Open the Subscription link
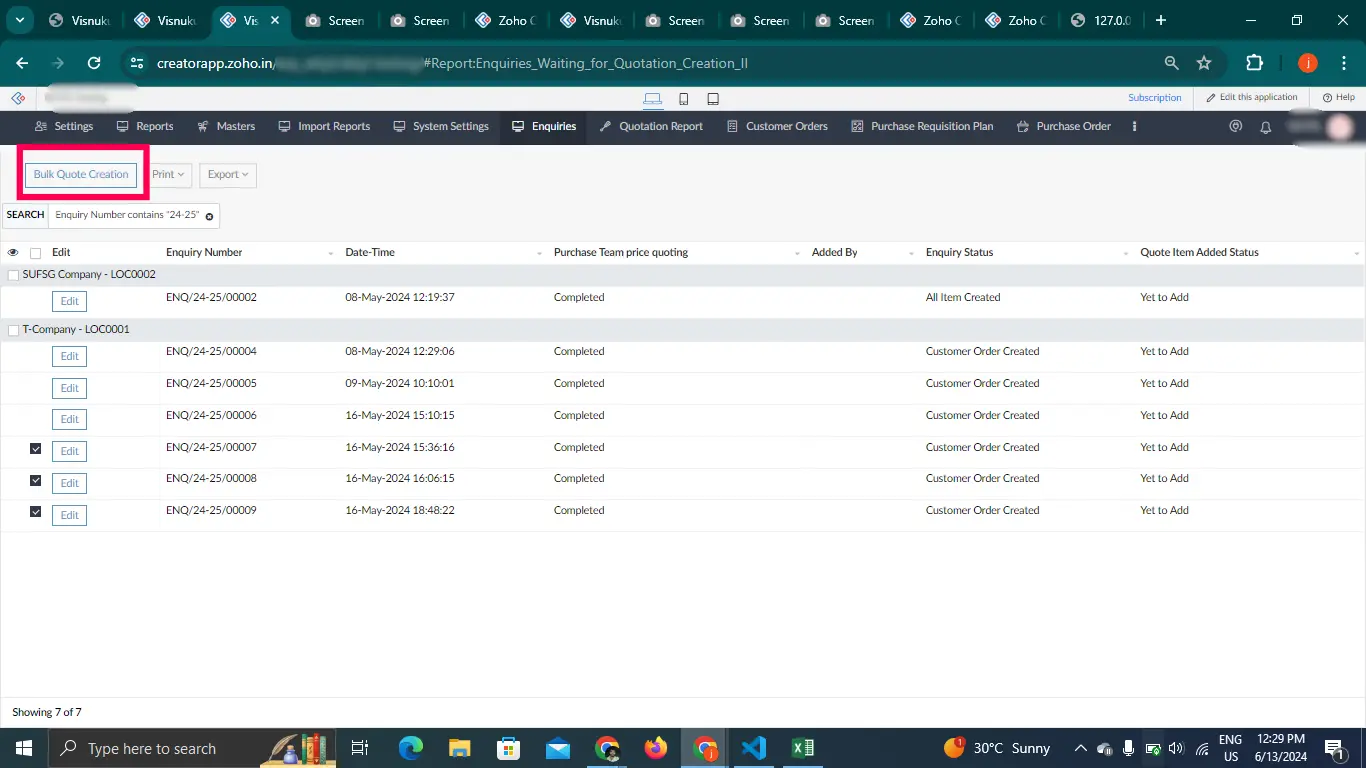Image resolution: width=1366 pixels, height=768 pixels. pyautogui.click(x=1155, y=97)
